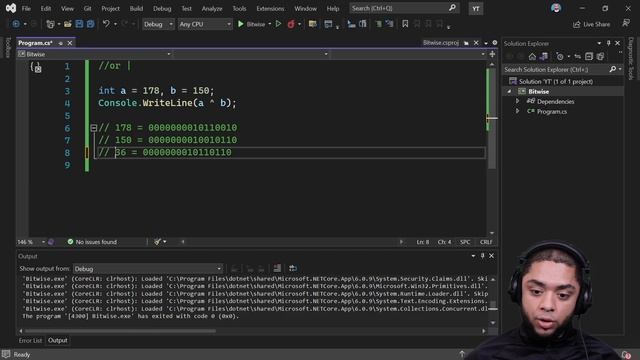Switch views icon in Solution Explorer
640x360 pixels.
(544, 56)
